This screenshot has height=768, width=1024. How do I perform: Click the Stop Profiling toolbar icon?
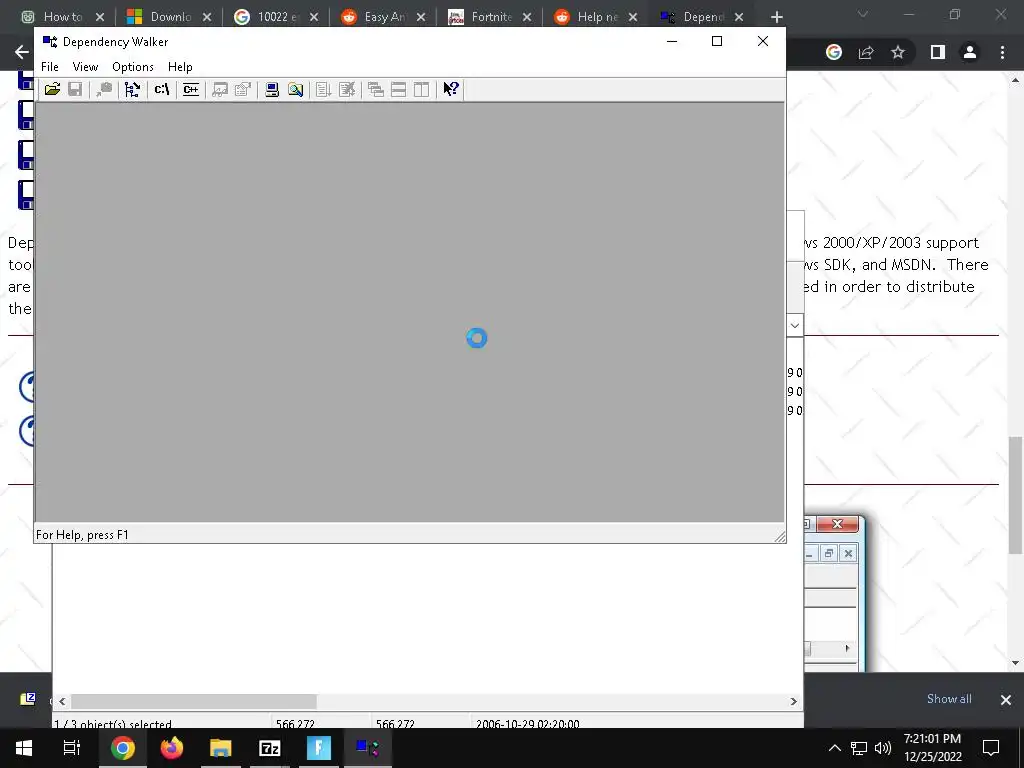(x=347, y=89)
